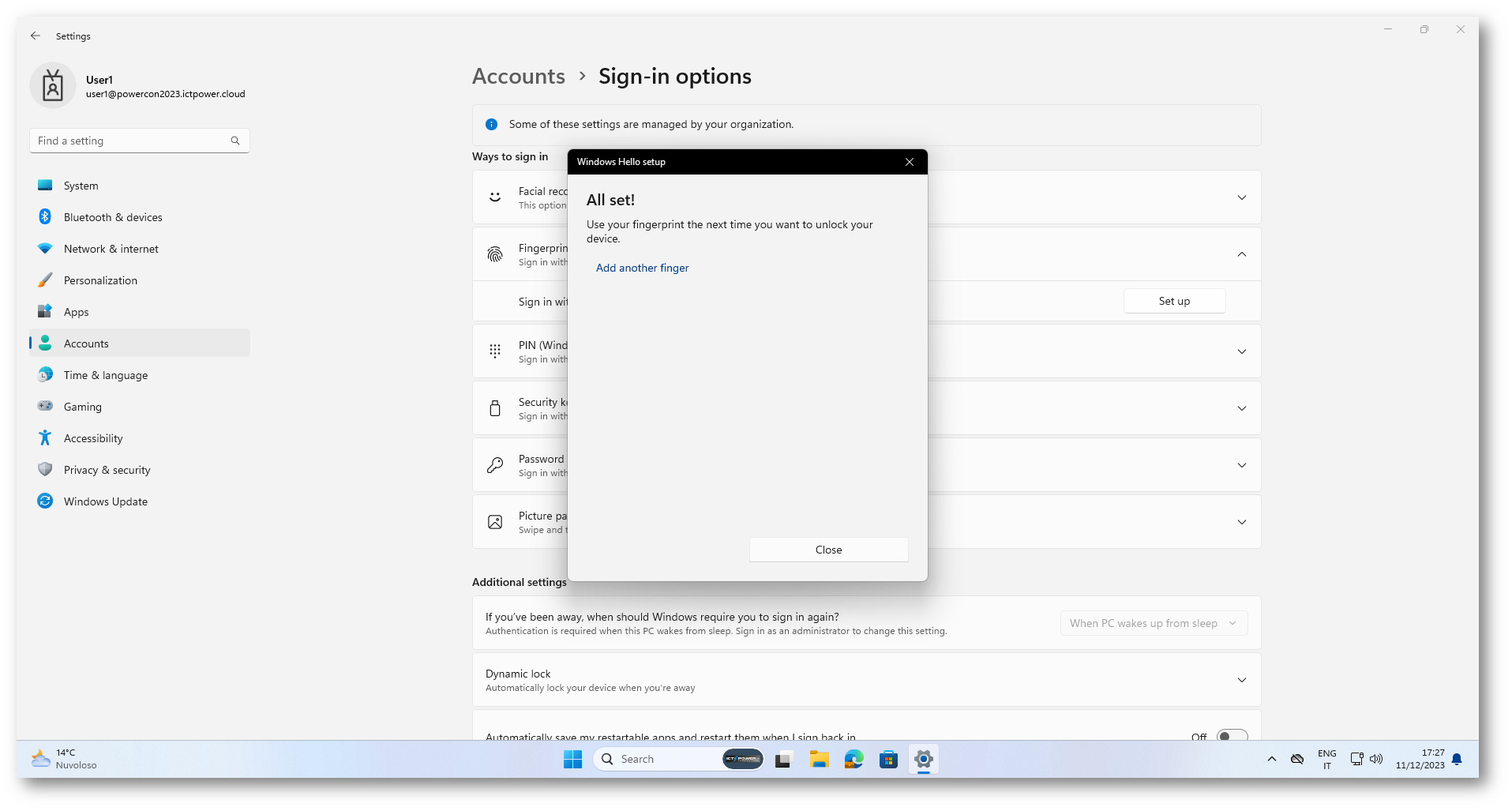Screen dimensions: 1512x811
Task: Expand the Password section chevron
Action: coord(1241,465)
